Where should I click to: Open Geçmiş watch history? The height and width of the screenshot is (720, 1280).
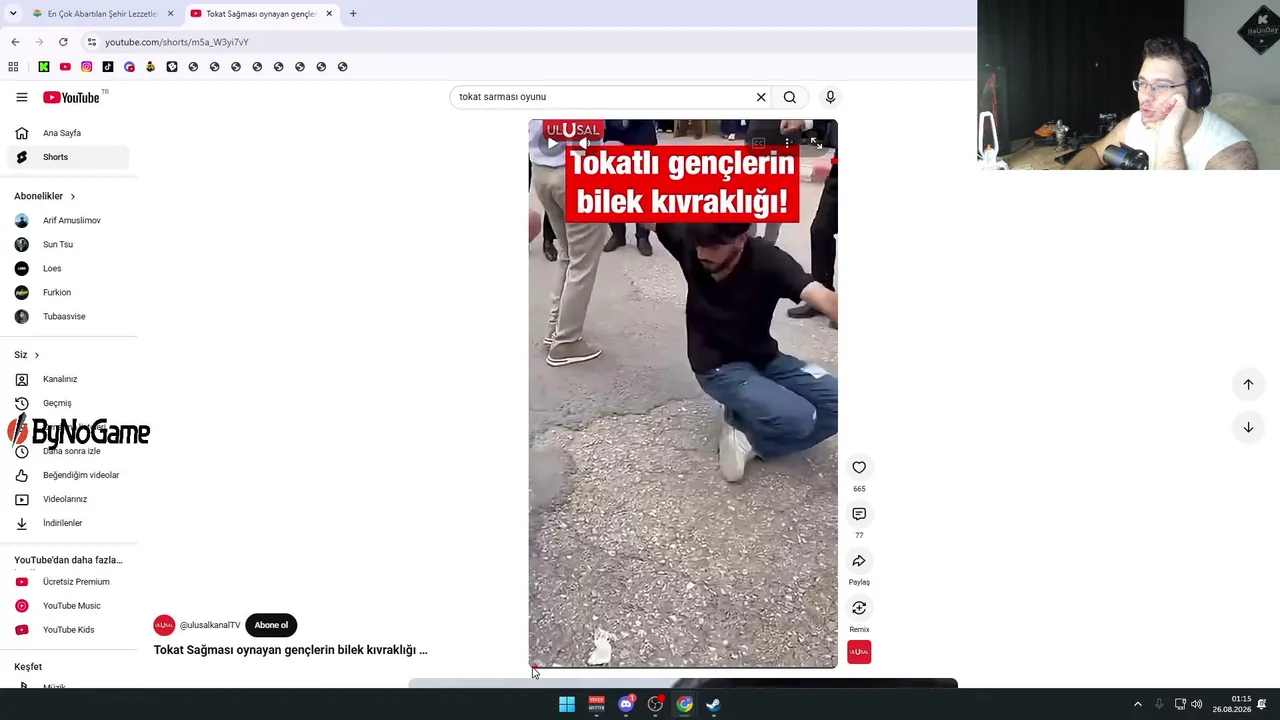(x=69, y=403)
